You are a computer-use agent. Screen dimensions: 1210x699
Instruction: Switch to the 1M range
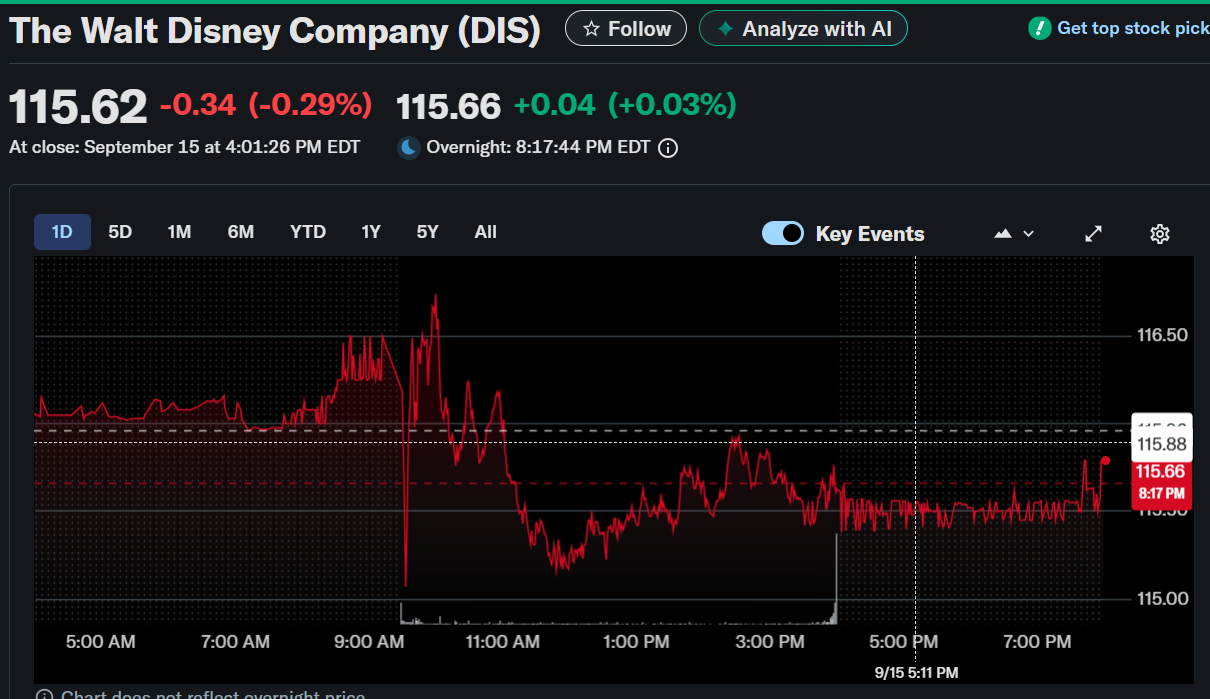179,232
